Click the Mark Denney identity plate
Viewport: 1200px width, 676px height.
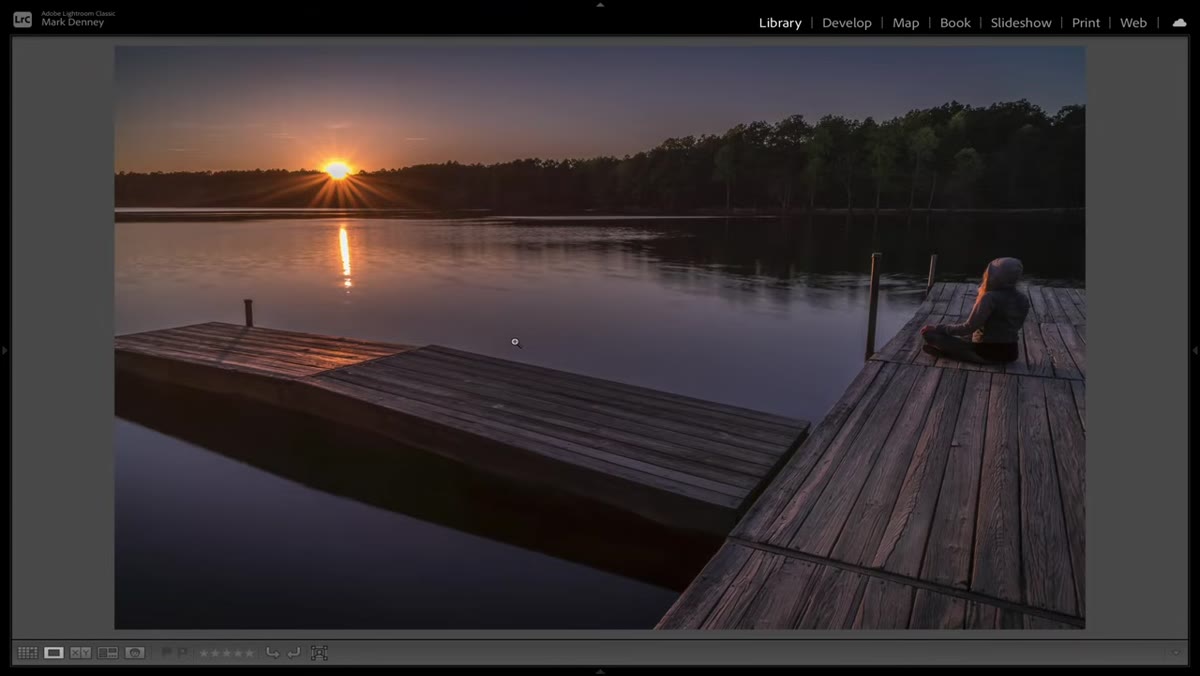(x=73, y=23)
